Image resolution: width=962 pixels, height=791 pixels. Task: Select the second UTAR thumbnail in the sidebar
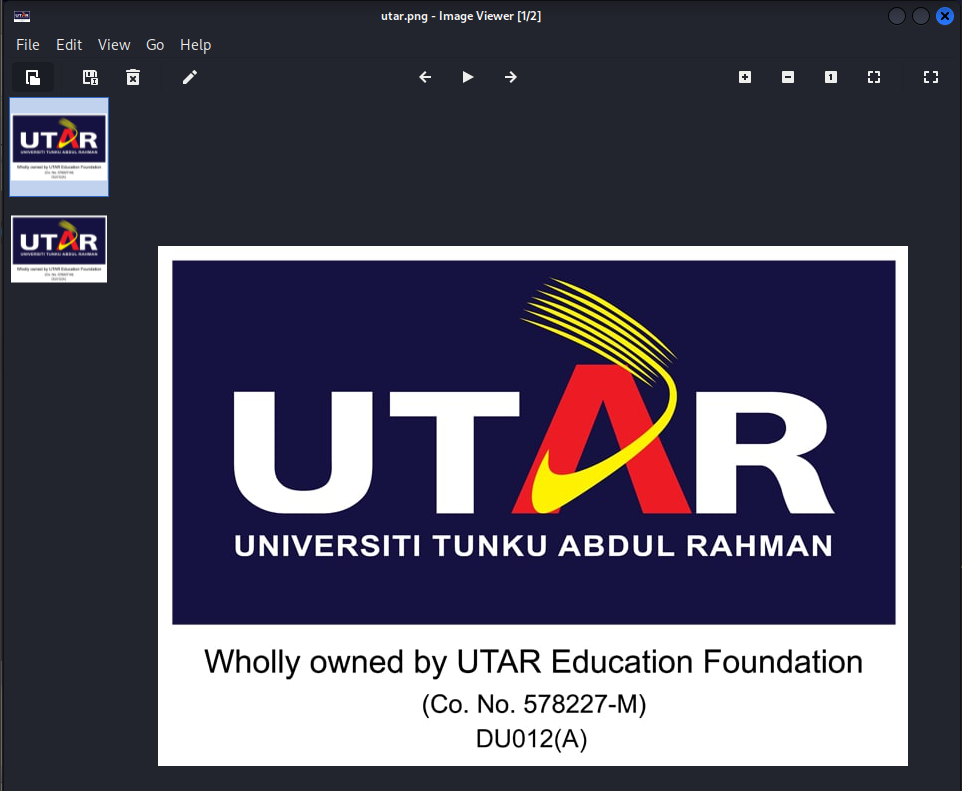pos(59,249)
